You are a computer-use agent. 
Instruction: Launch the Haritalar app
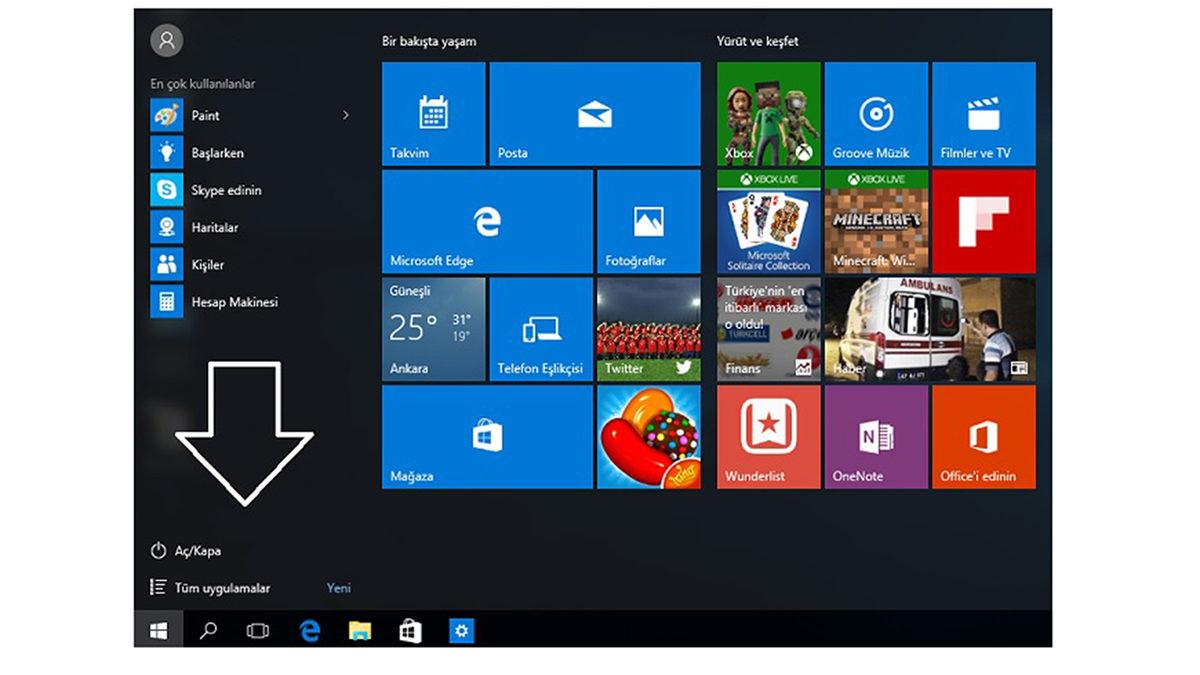tap(214, 227)
